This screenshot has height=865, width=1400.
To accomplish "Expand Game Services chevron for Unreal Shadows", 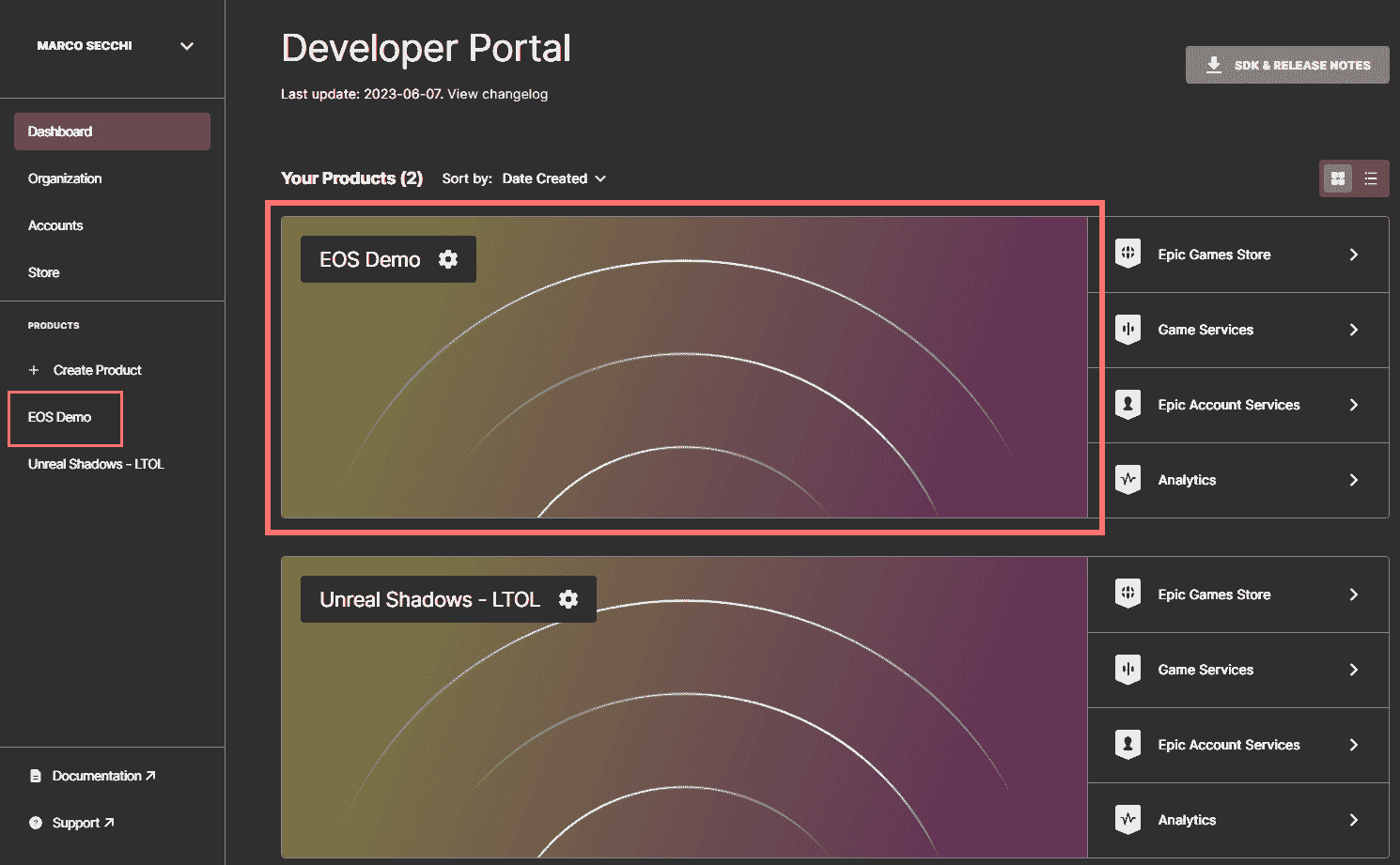I will click(x=1354, y=670).
